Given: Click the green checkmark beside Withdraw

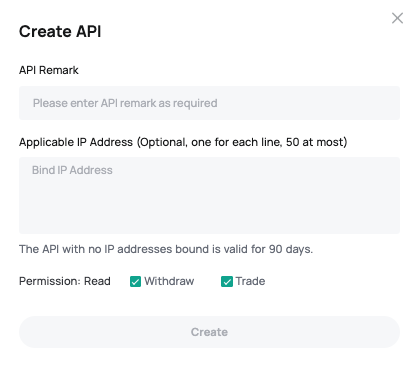Looking at the screenshot, I should click(x=135, y=282).
